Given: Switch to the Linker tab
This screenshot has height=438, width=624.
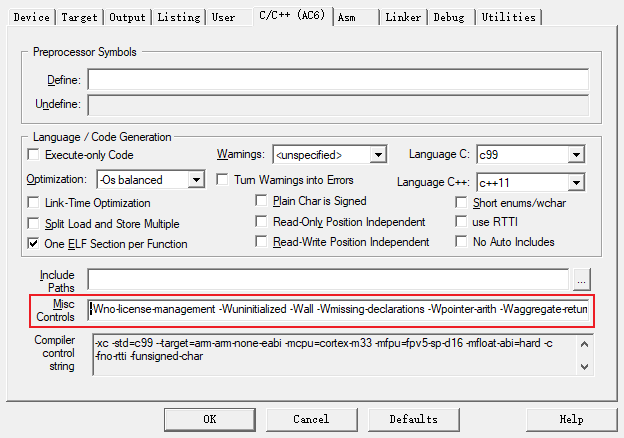Looking at the screenshot, I should point(403,17).
